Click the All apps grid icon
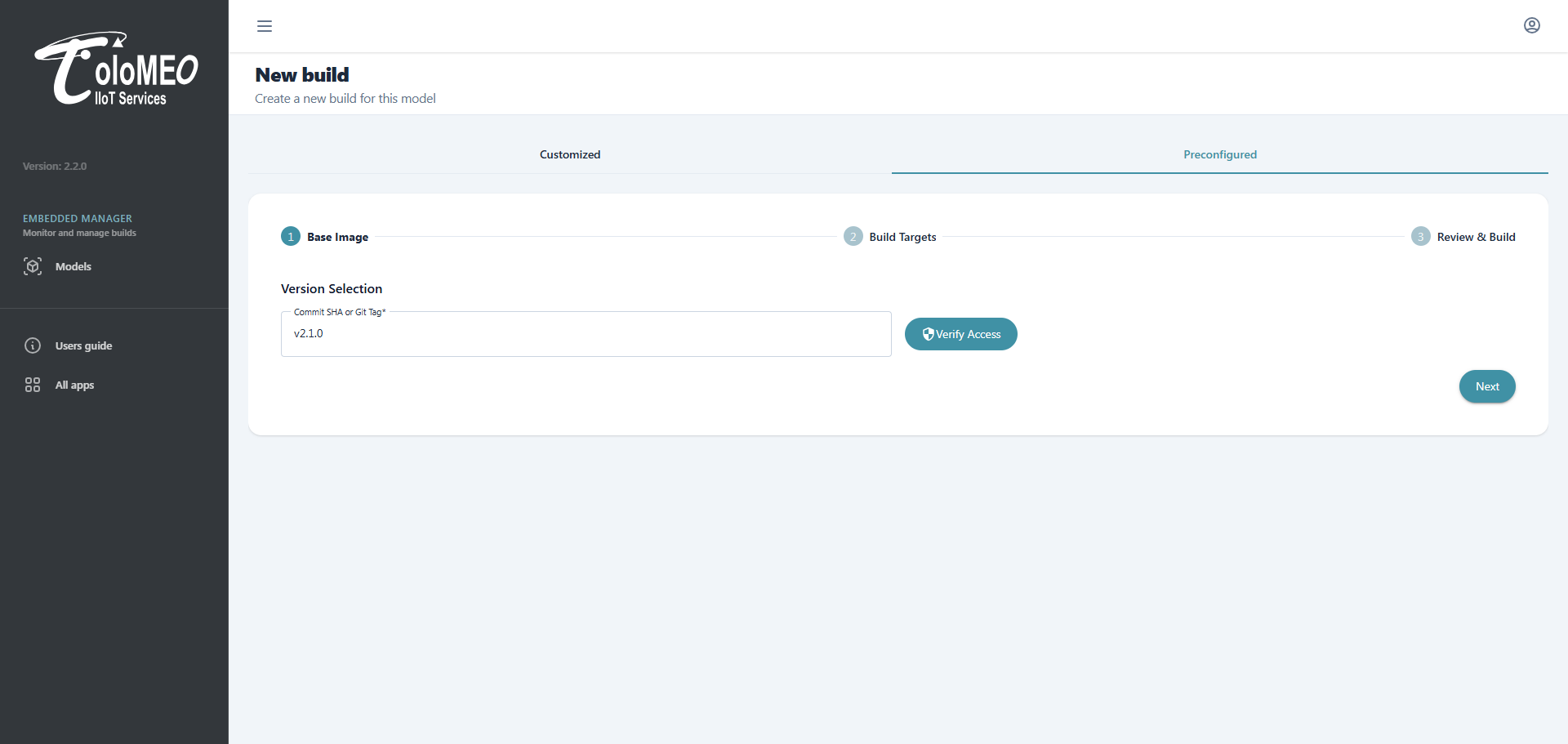The image size is (1568, 744). [33, 385]
